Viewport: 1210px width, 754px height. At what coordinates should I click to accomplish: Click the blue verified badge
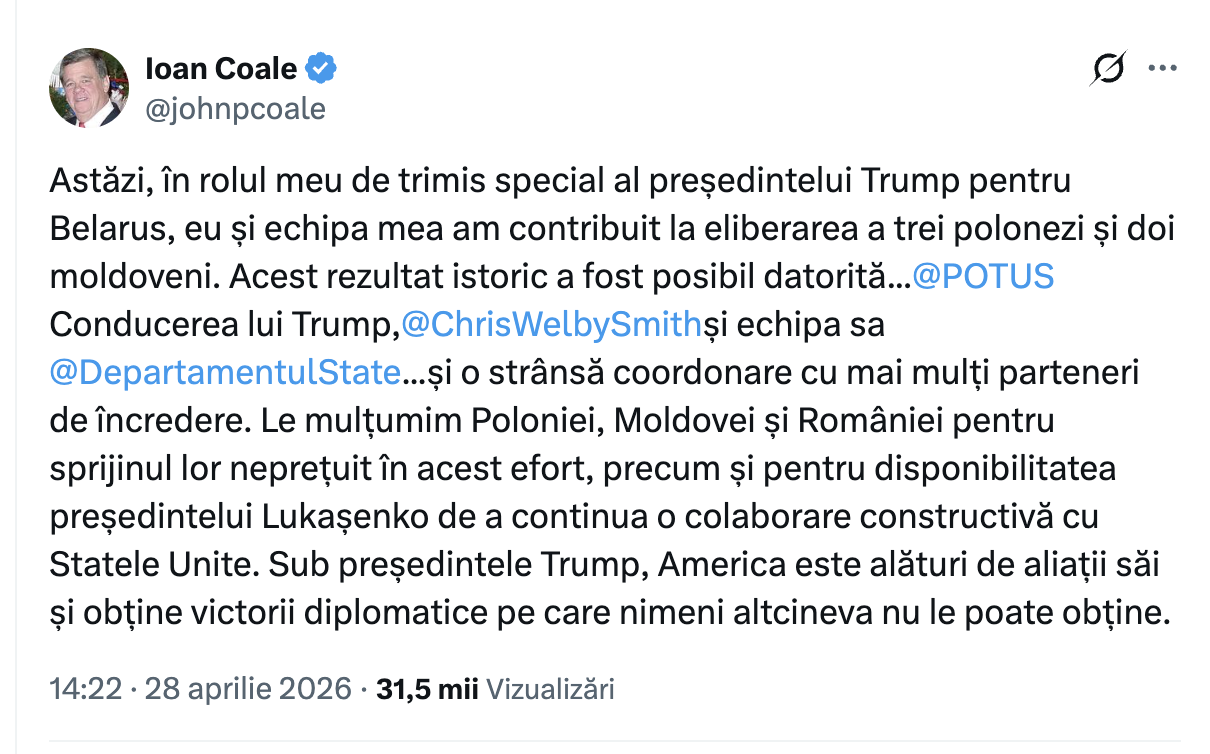click(x=321, y=69)
